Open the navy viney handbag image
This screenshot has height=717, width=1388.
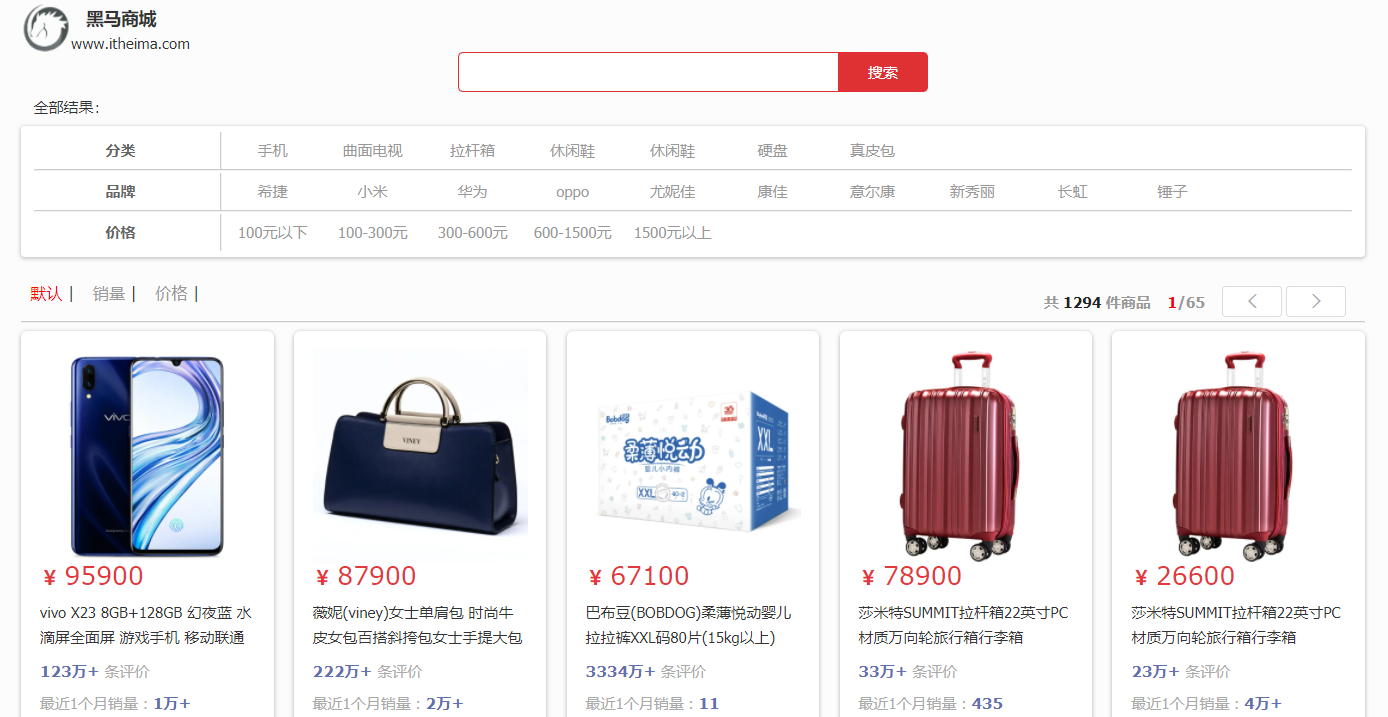(x=420, y=455)
